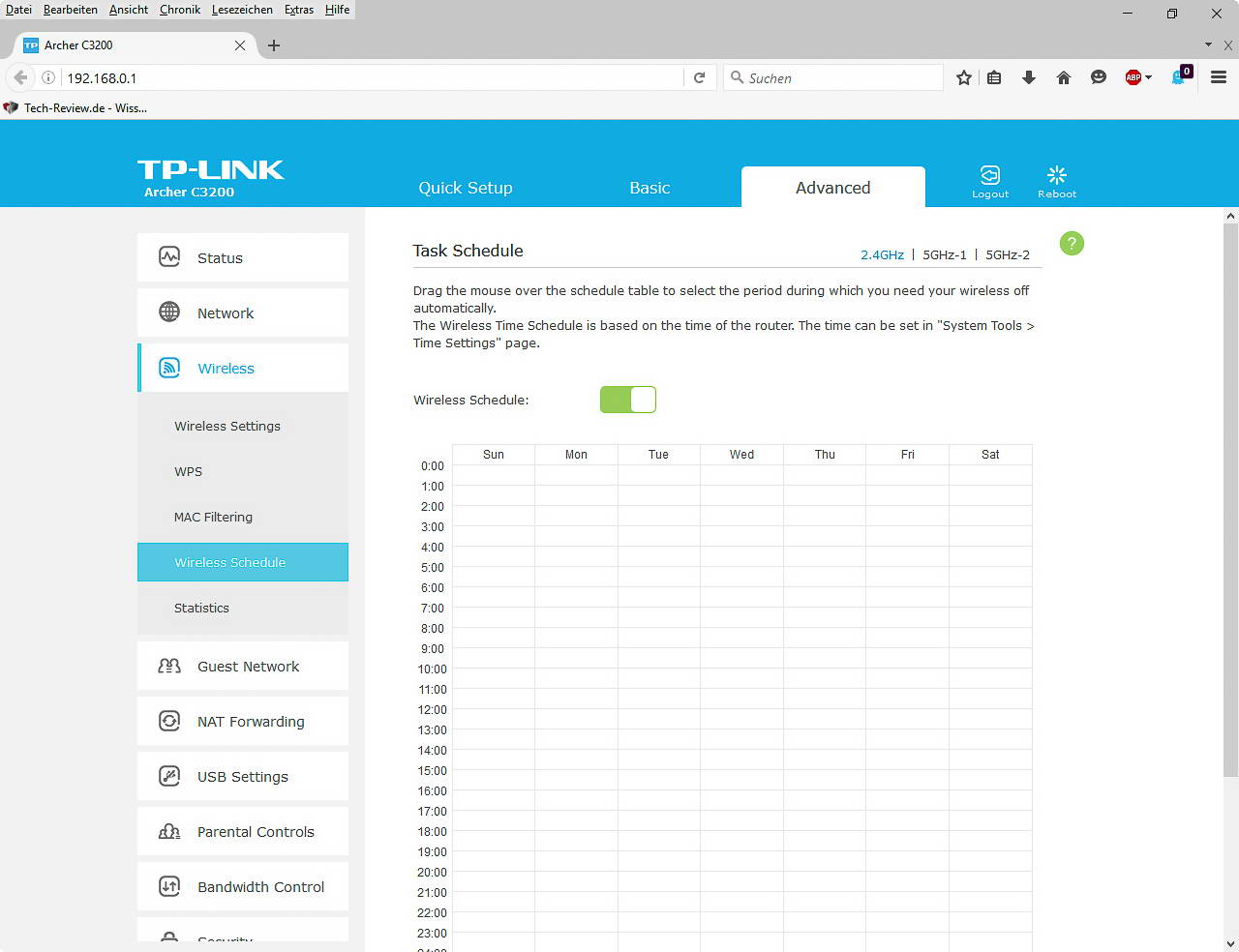Open help via green question mark
Screen dimensions: 1239x952
tap(1072, 244)
